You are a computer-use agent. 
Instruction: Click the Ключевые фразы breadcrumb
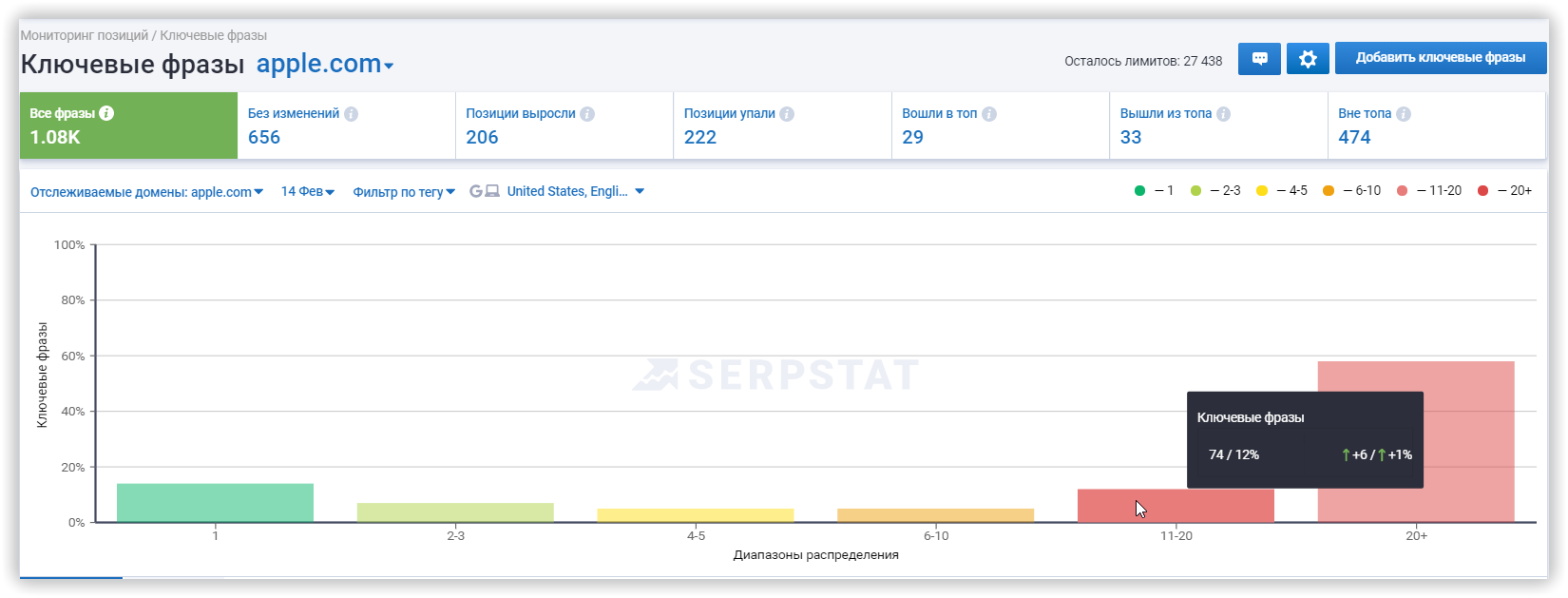[213, 35]
